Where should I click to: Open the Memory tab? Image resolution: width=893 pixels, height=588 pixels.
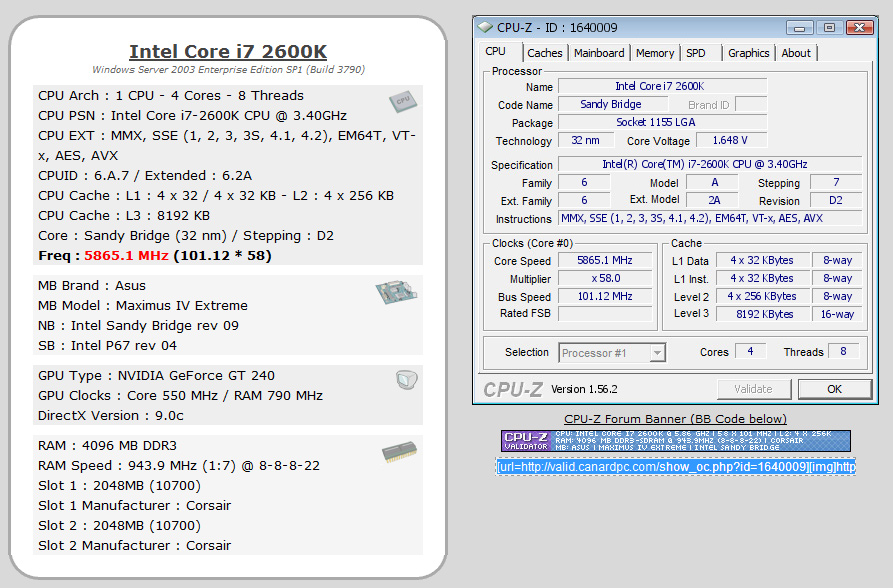pyautogui.click(x=655, y=53)
